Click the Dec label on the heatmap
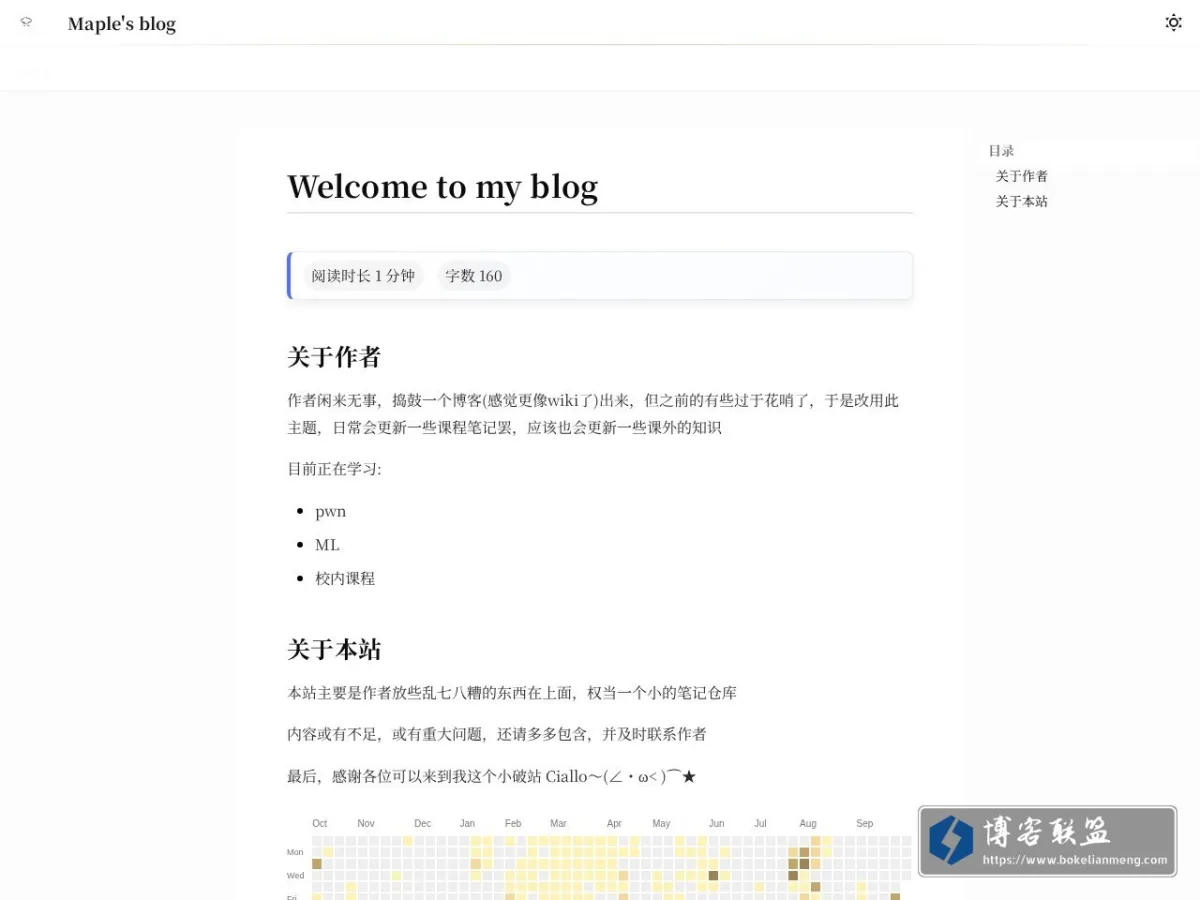 pyautogui.click(x=423, y=824)
